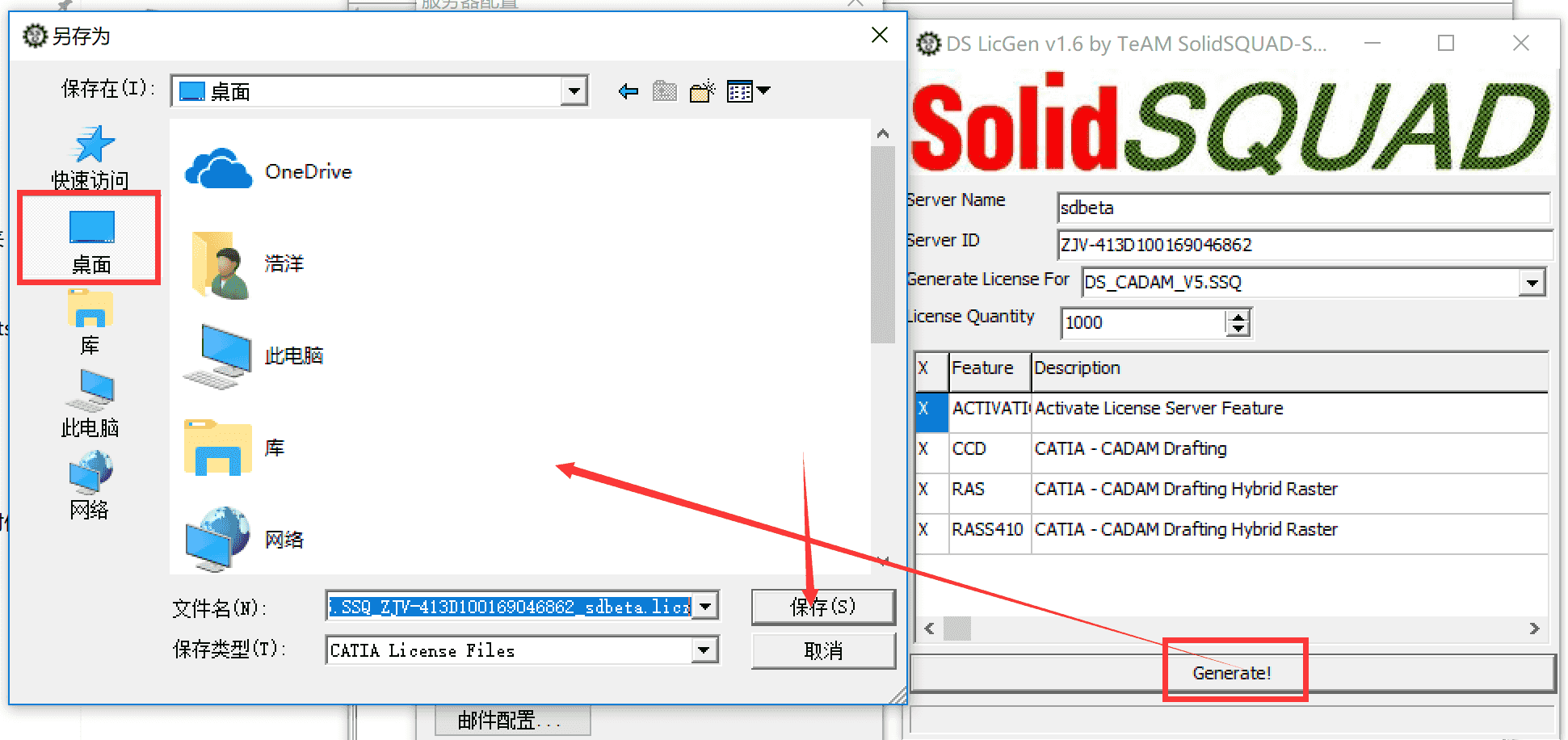Expand the 保存类型 file type dropdown
The height and width of the screenshot is (740, 1568).
(x=704, y=650)
